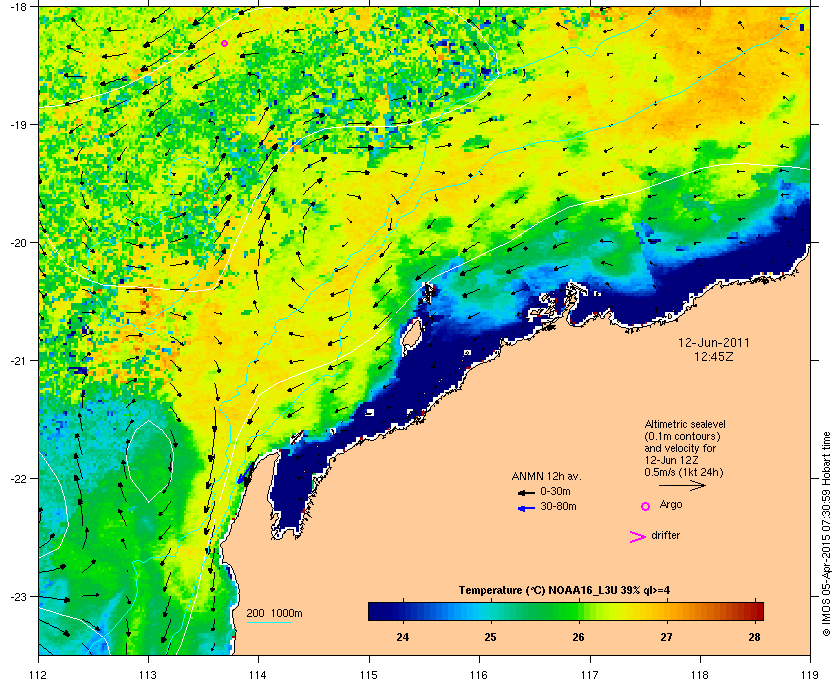Click the 'drifter' legend label
The image size is (840, 680).
(665, 535)
